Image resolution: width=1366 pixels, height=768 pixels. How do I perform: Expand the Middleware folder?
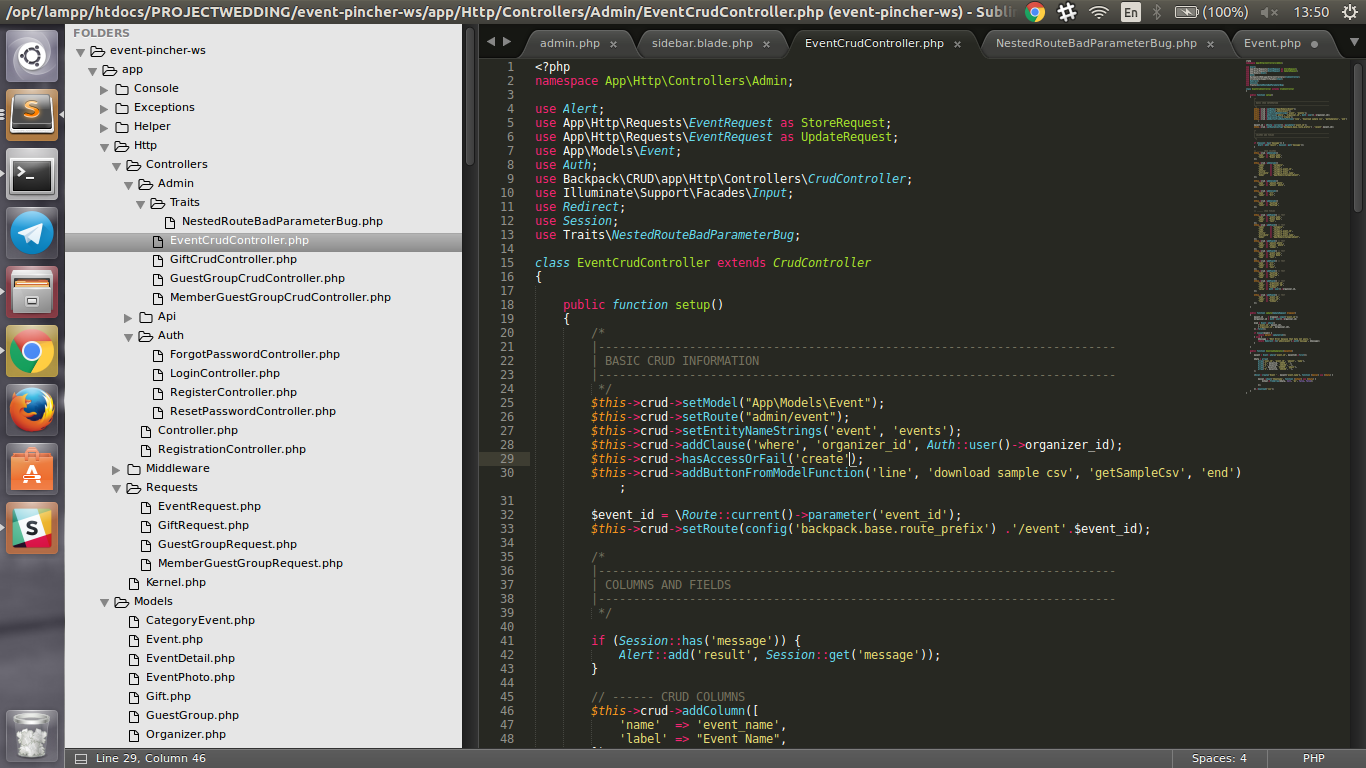pos(116,468)
